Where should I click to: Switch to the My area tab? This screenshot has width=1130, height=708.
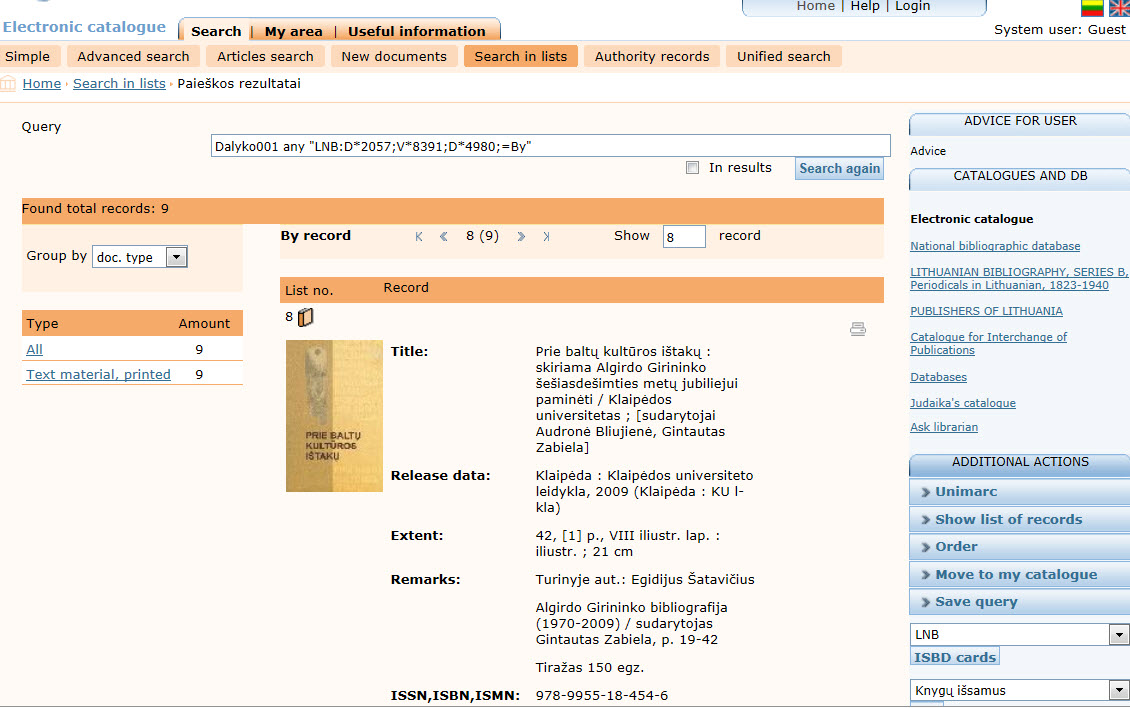[292, 31]
